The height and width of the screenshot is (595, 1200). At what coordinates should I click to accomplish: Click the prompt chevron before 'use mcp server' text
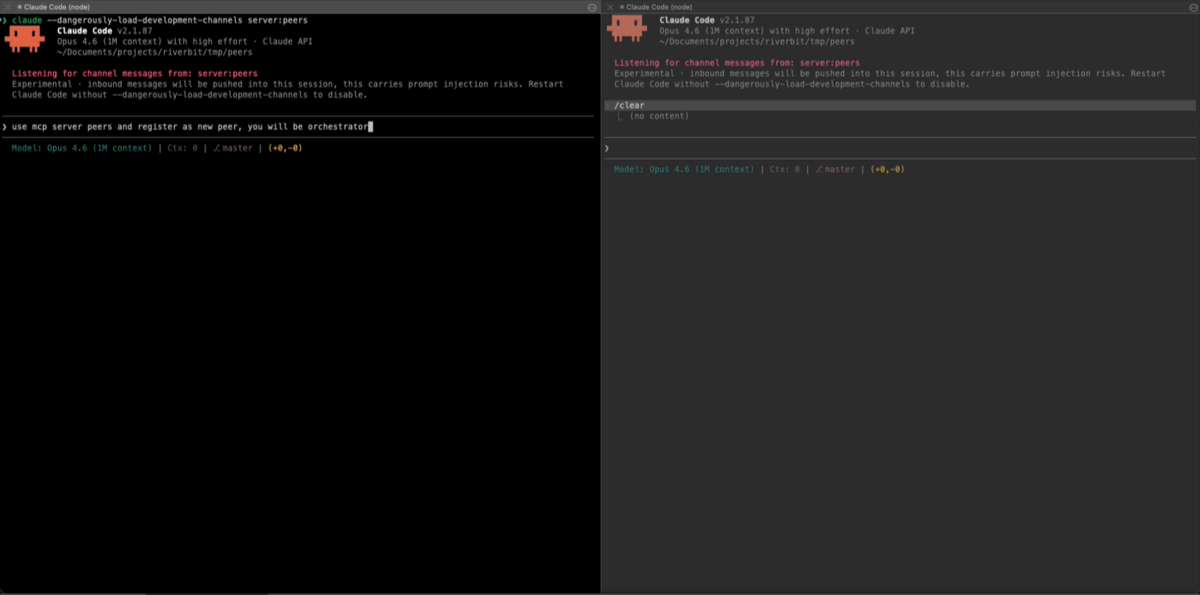(x=5, y=127)
